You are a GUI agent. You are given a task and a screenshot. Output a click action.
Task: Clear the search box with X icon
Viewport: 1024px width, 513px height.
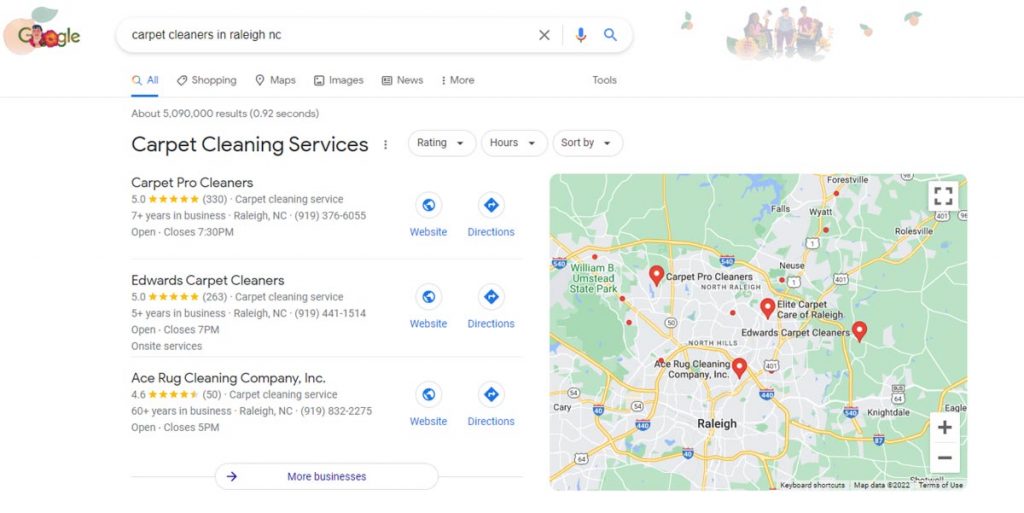[x=544, y=35]
